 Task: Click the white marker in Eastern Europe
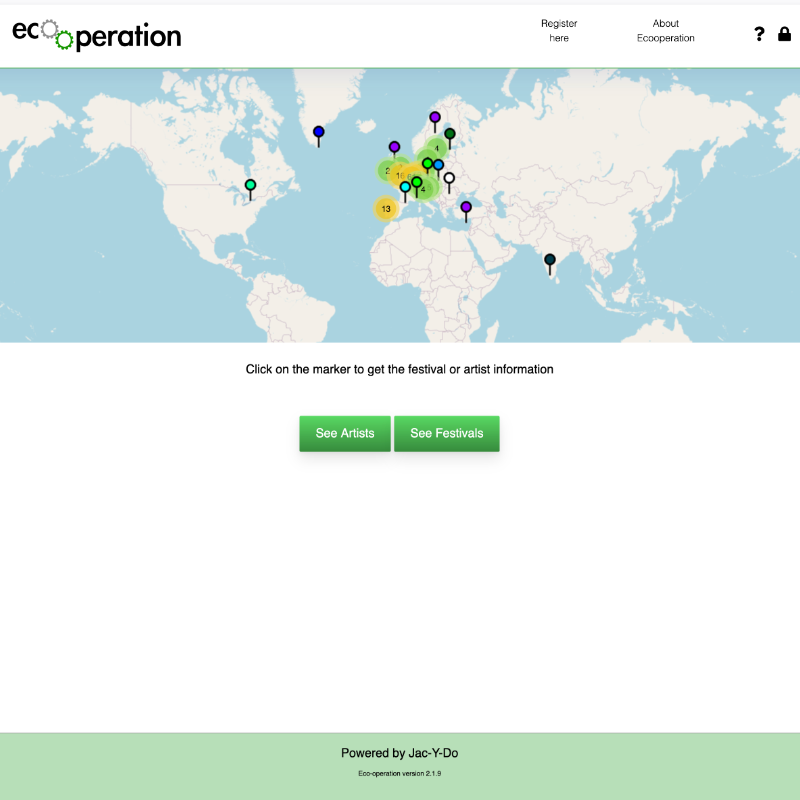(449, 179)
